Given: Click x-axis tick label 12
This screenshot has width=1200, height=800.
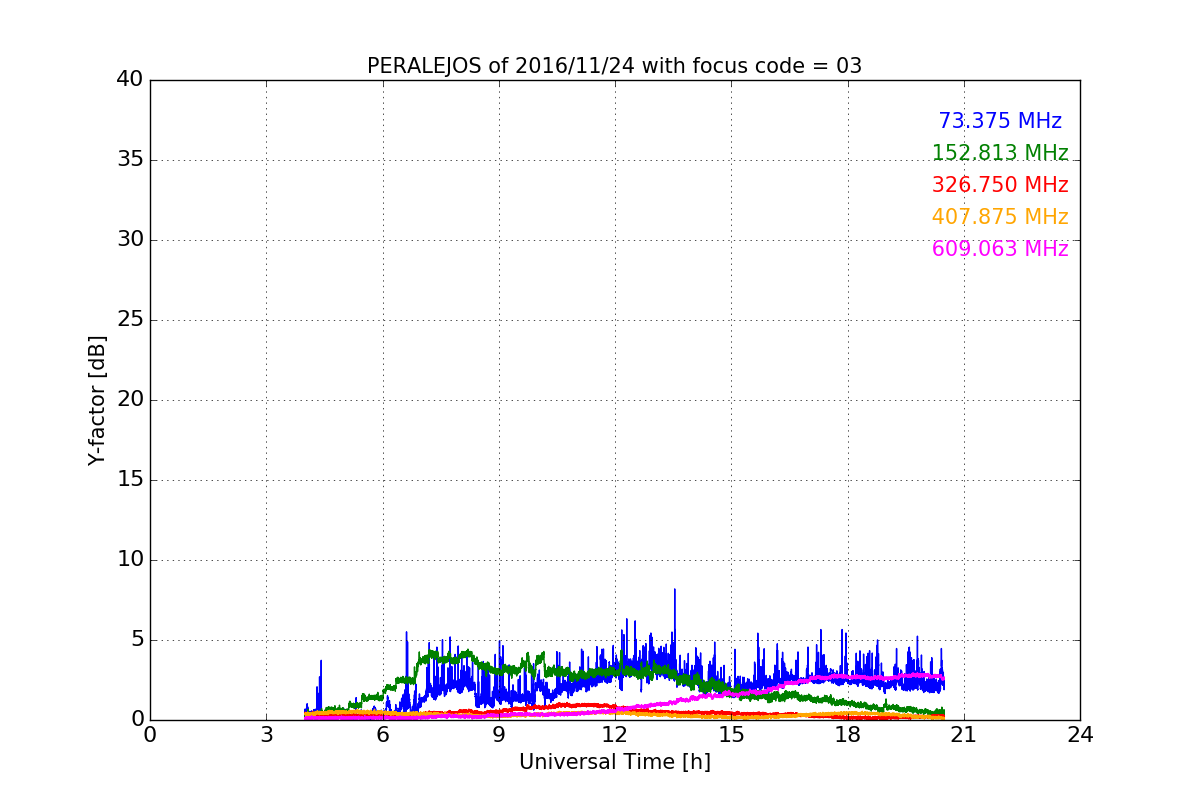Looking at the screenshot, I should [615, 735].
